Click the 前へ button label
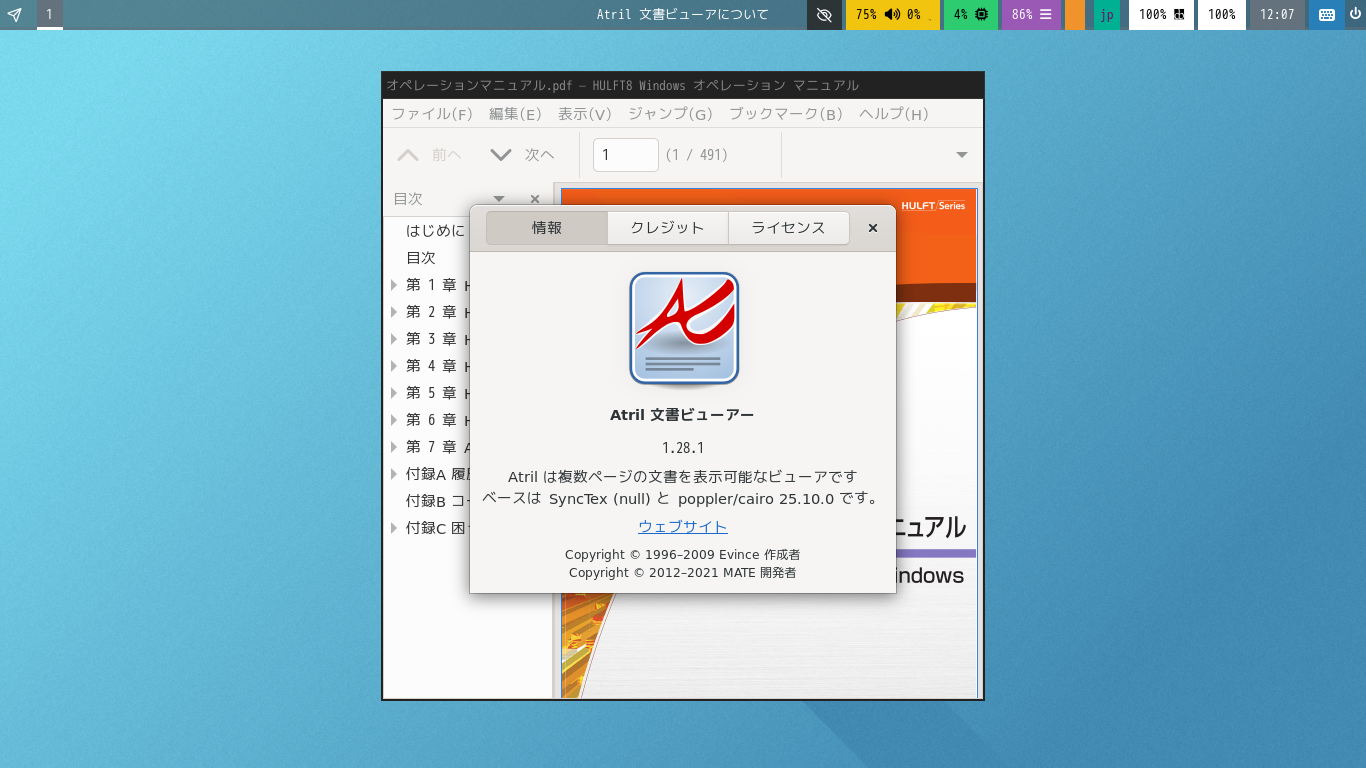 [x=447, y=155]
